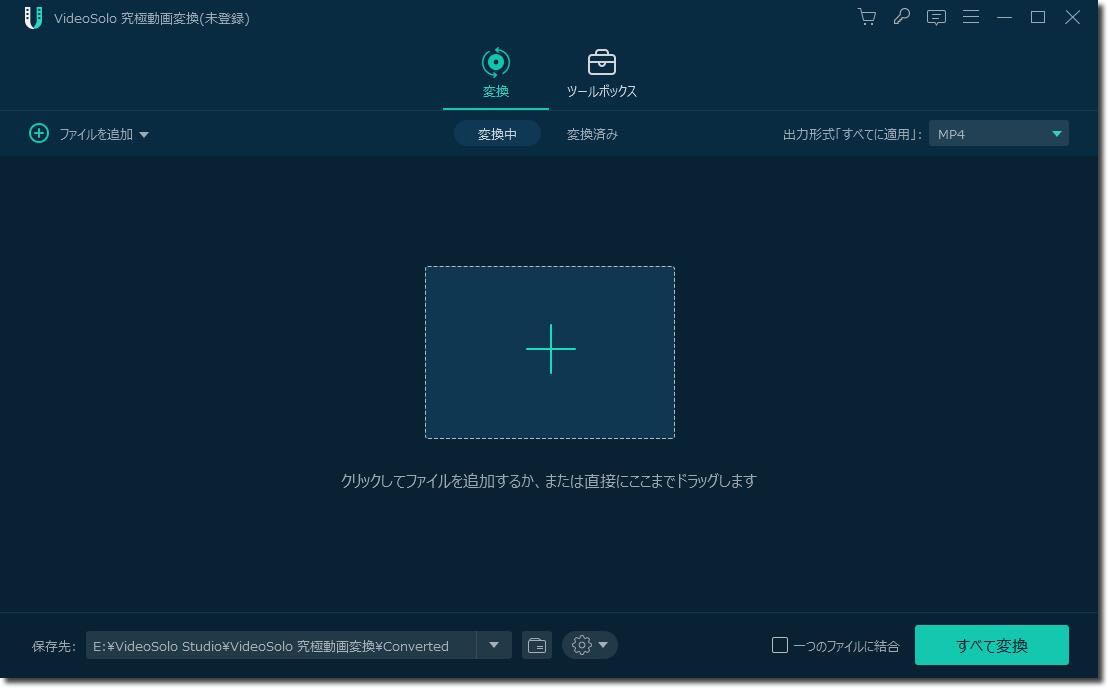The image size is (1108, 688).
Task: Open output folder with folder icon
Action: (x=537, y=645)
